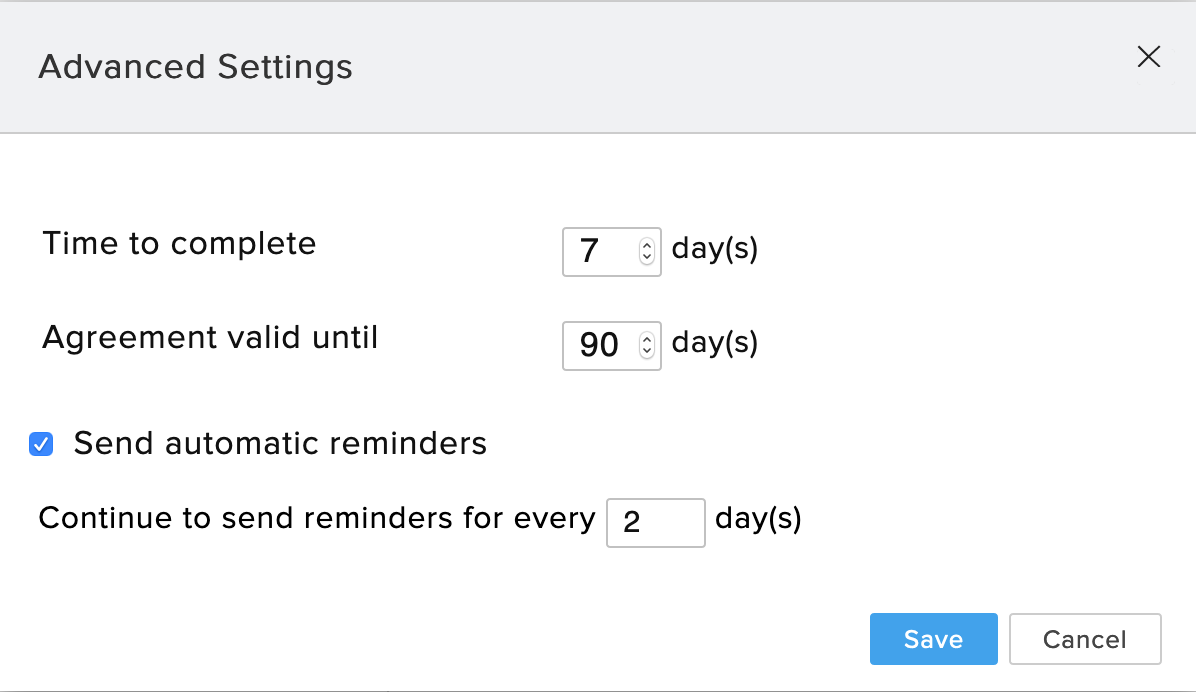1196x692 pixels.
Task: Increase Time to complete with up arrow
Action: (x=647, y=244)
